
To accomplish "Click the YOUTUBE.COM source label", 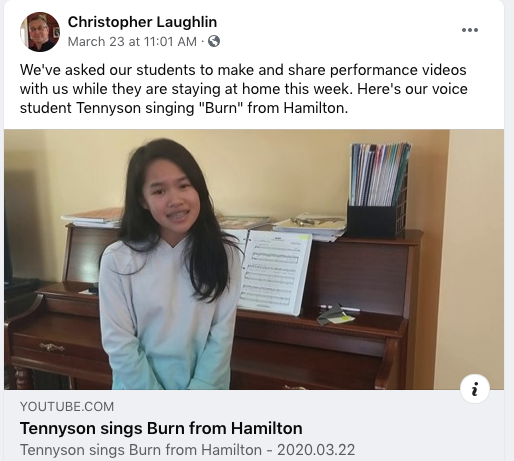I will [67, 407].
